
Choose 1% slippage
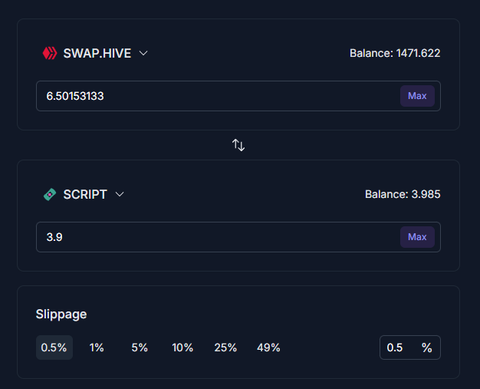[x=97, y=347]
